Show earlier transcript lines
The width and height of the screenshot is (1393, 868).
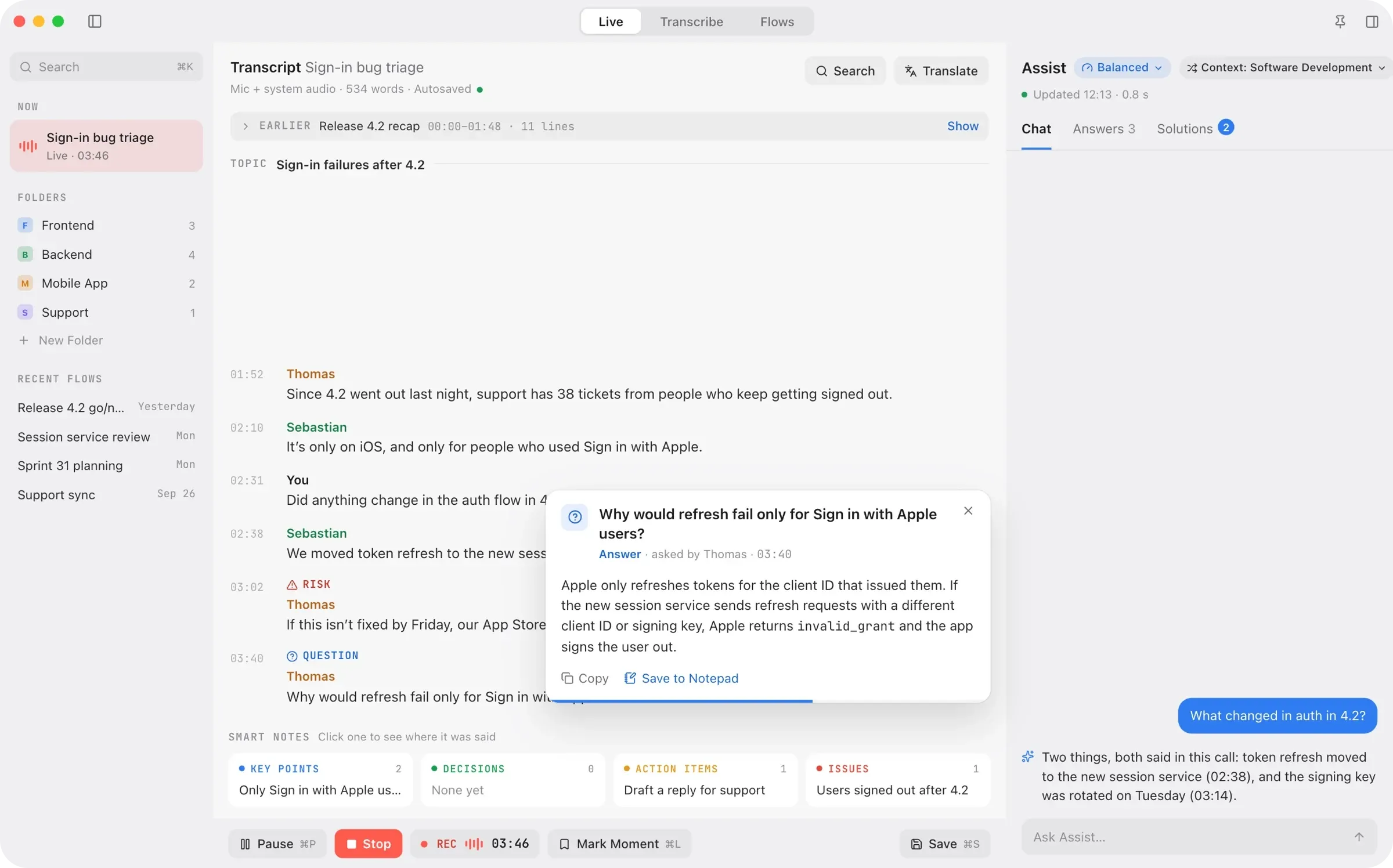click(962, 126)
